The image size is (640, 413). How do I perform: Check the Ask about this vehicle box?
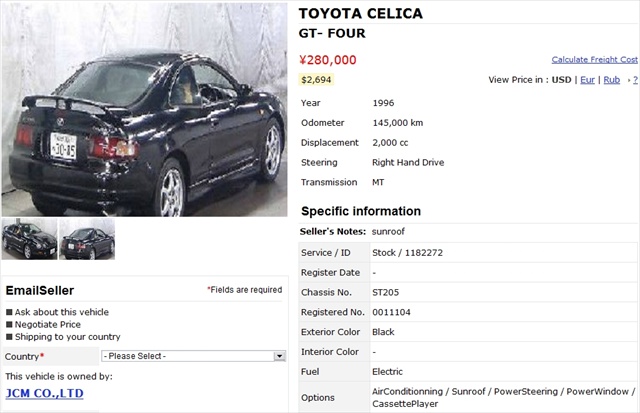tap(9, 311)
